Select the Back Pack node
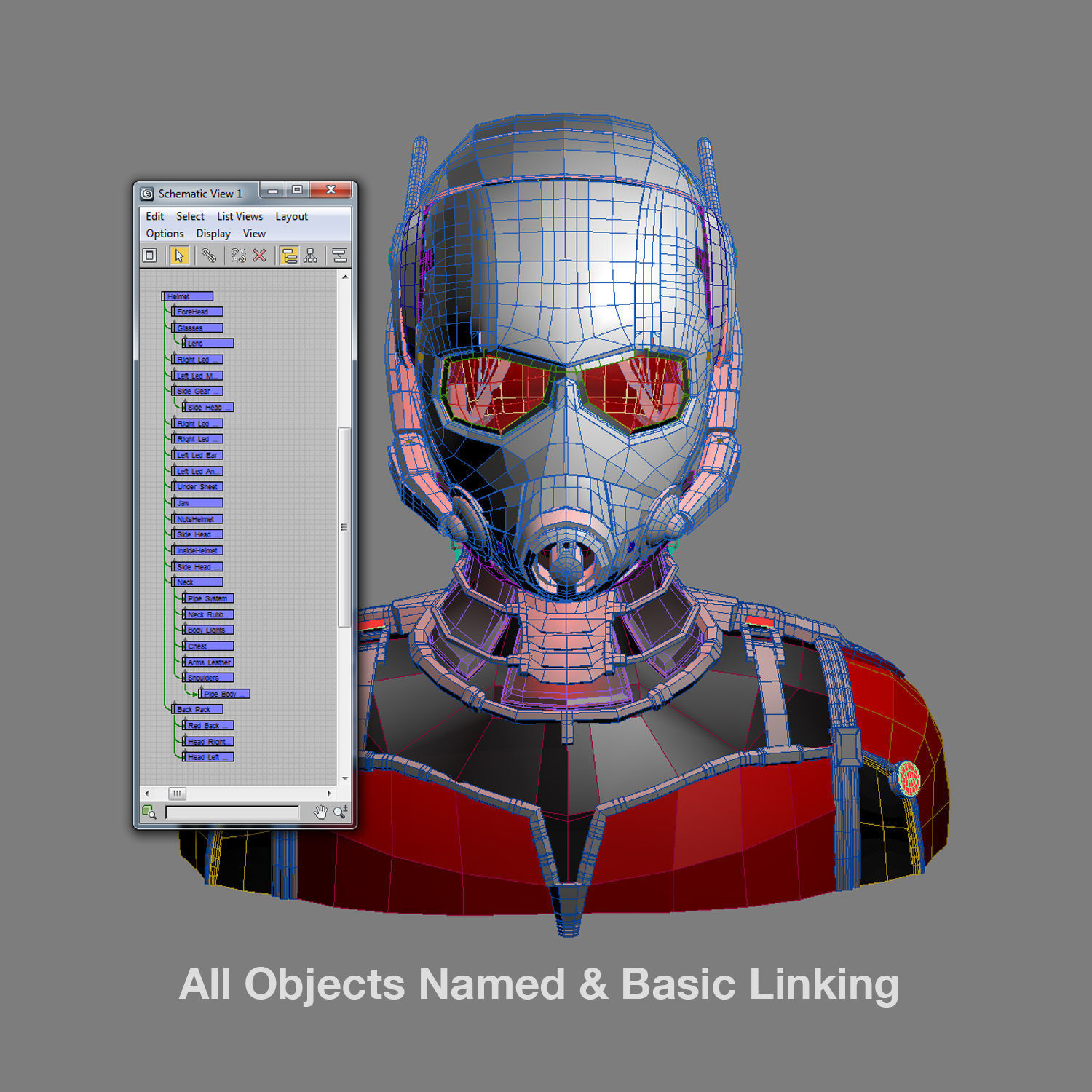 click(x=197, y=709)
